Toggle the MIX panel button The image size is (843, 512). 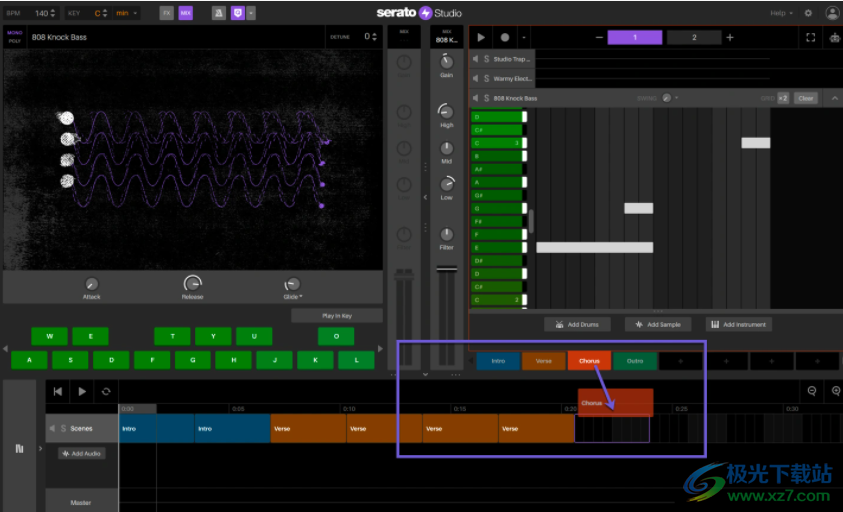tap(185, 13)
